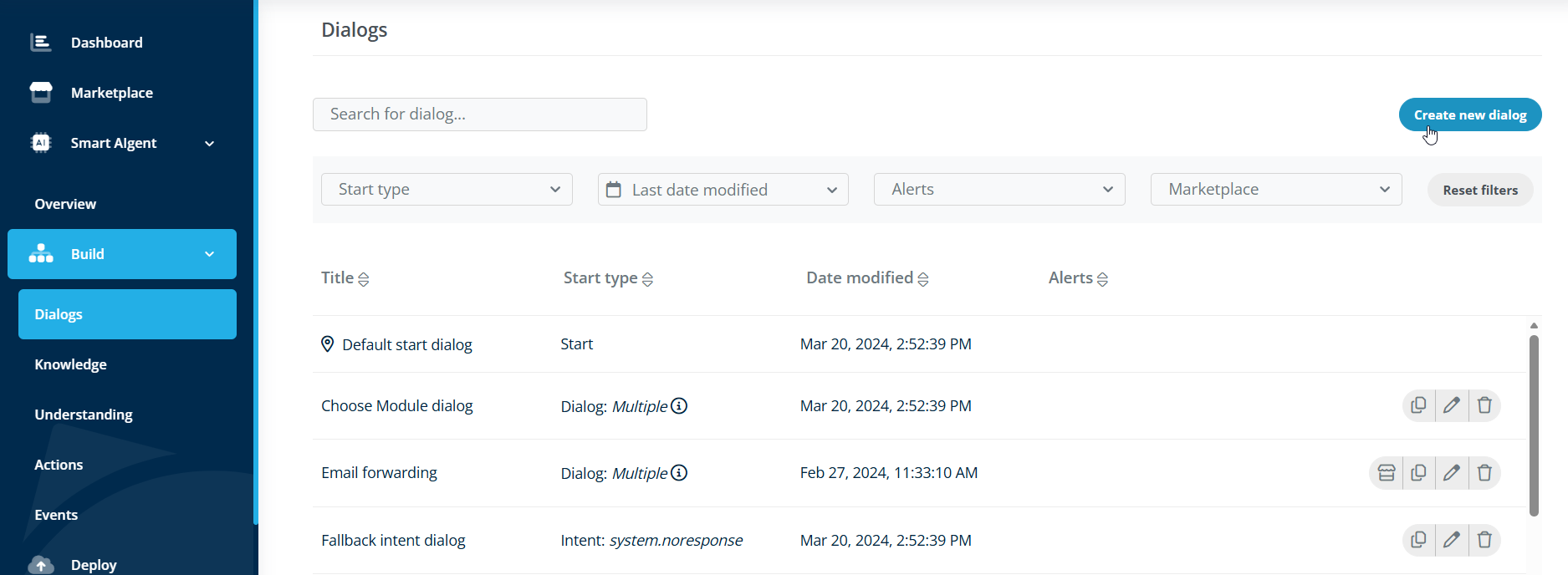This screenshot has width=1568, height=575.
Task: Open the Alerts filter dropdown
Action: 999,190
